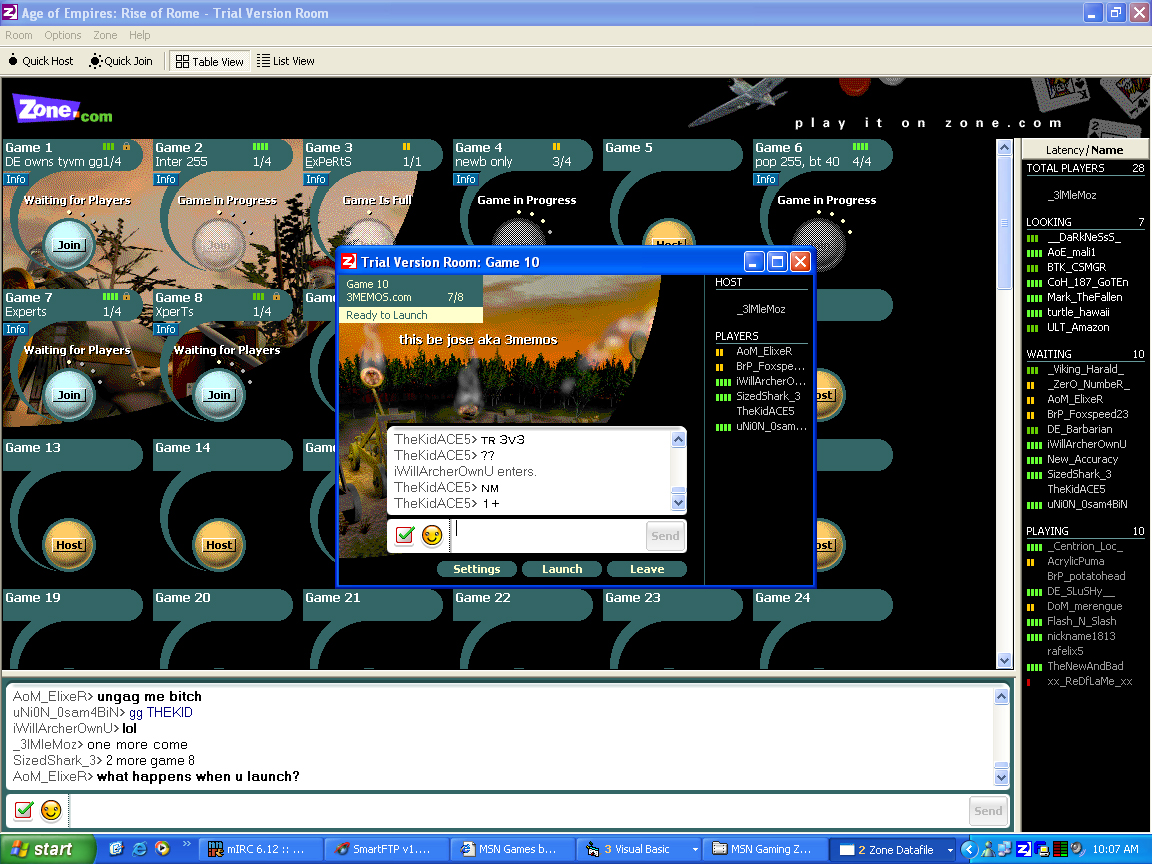Click the lobby chat input field
This screenshot has width=1152, height=864.
coord(520,810)
